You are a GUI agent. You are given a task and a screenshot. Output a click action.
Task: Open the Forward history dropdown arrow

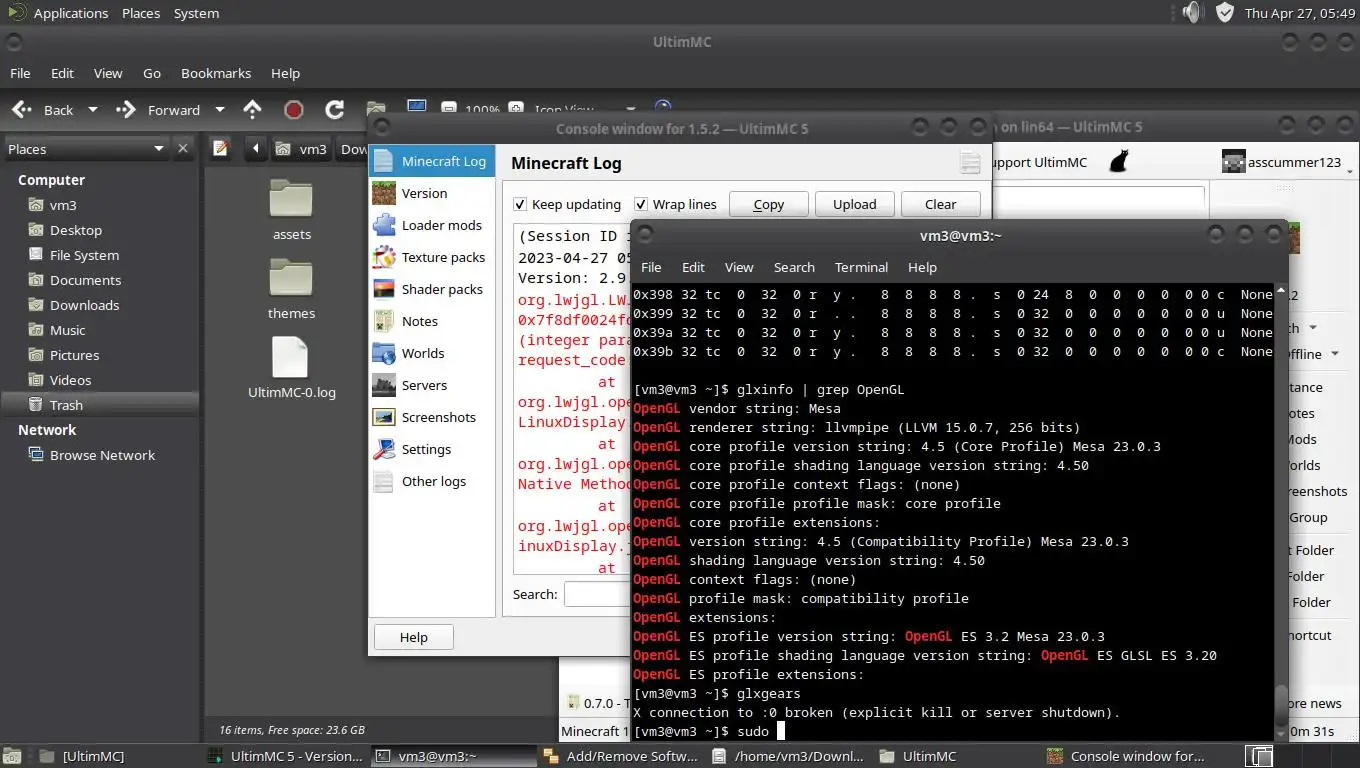(220, 110)
